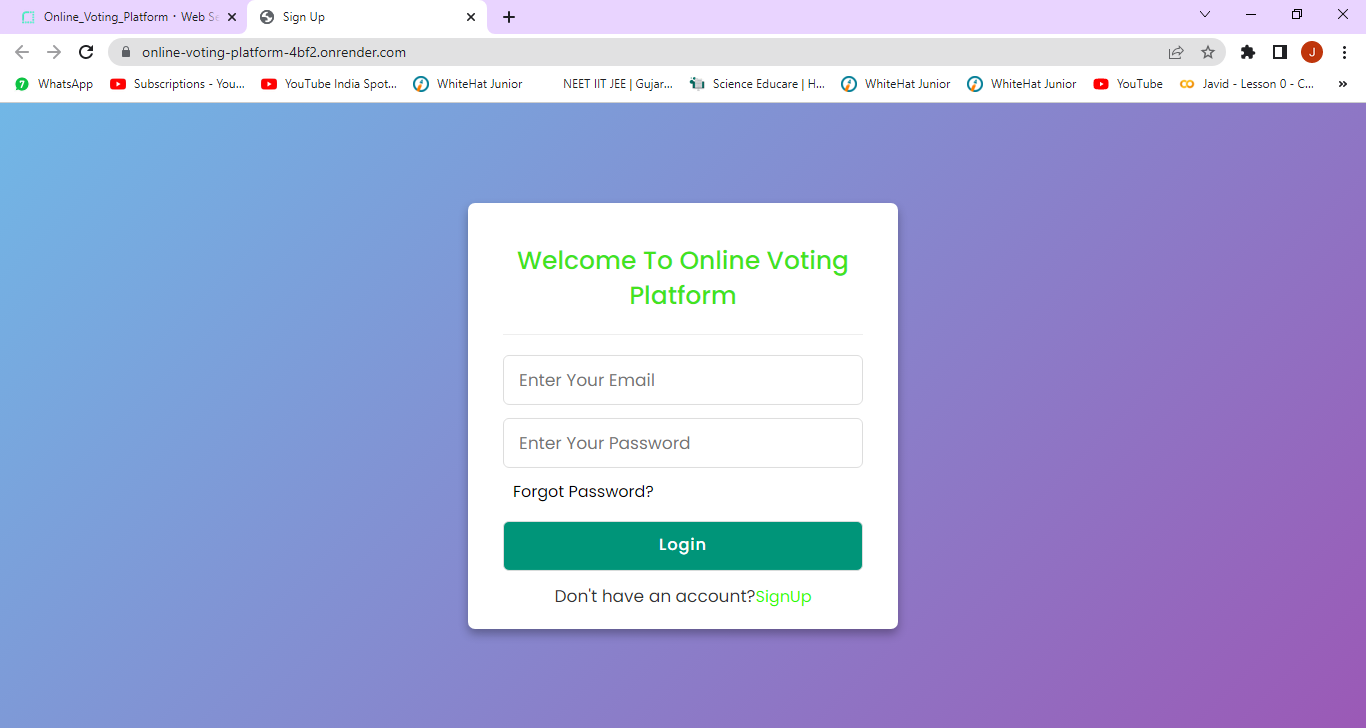The image size is (1366, 728).
Task: Click the browser extensions puzzle icon
Action: (1247, 52)
